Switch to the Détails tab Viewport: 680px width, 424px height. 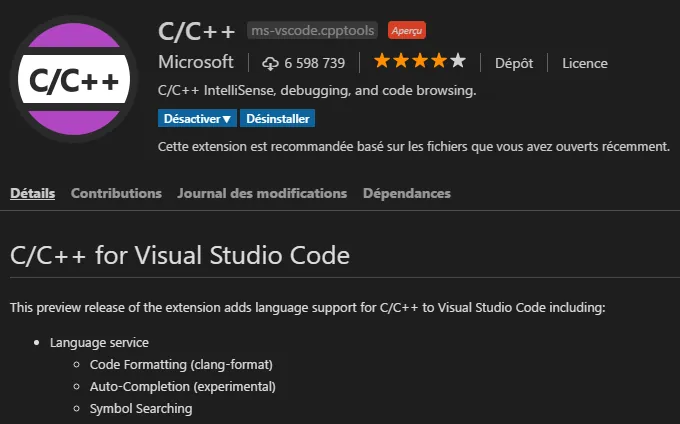point(32,193)
